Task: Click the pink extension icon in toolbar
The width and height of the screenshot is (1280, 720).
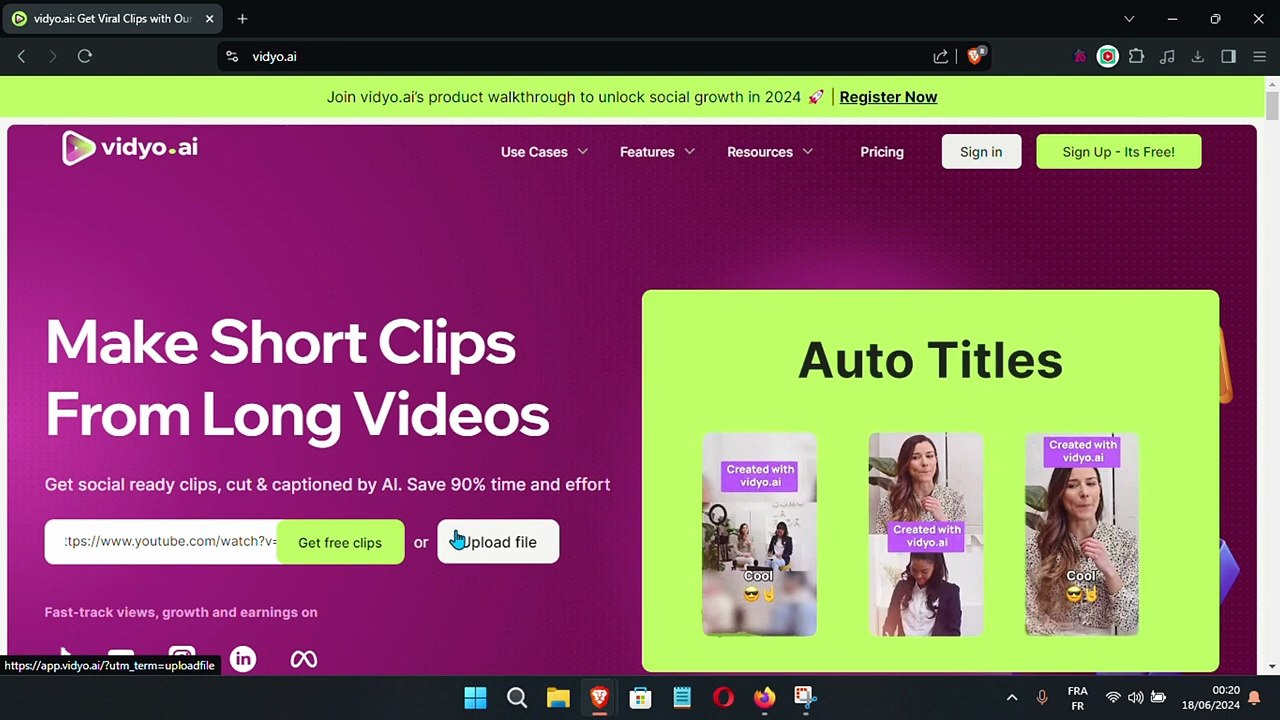Action: (1079, 57)
